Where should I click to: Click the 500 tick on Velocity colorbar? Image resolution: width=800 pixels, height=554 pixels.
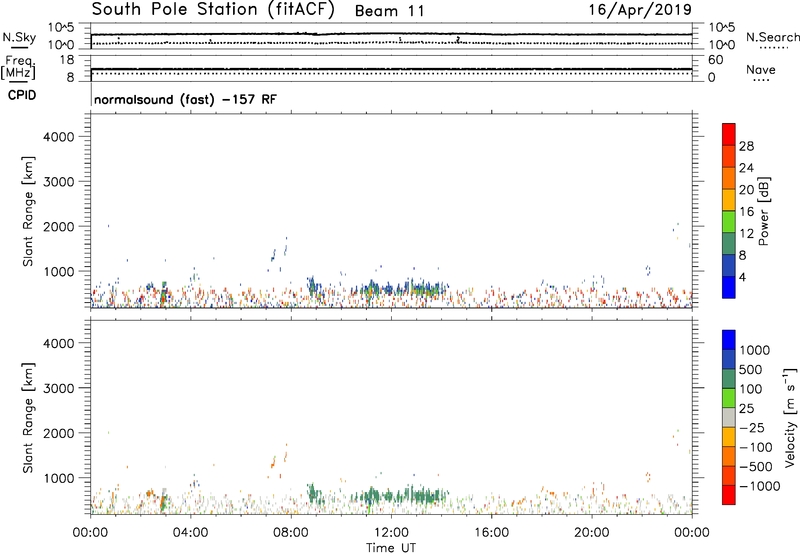click(x=750, y=369)
